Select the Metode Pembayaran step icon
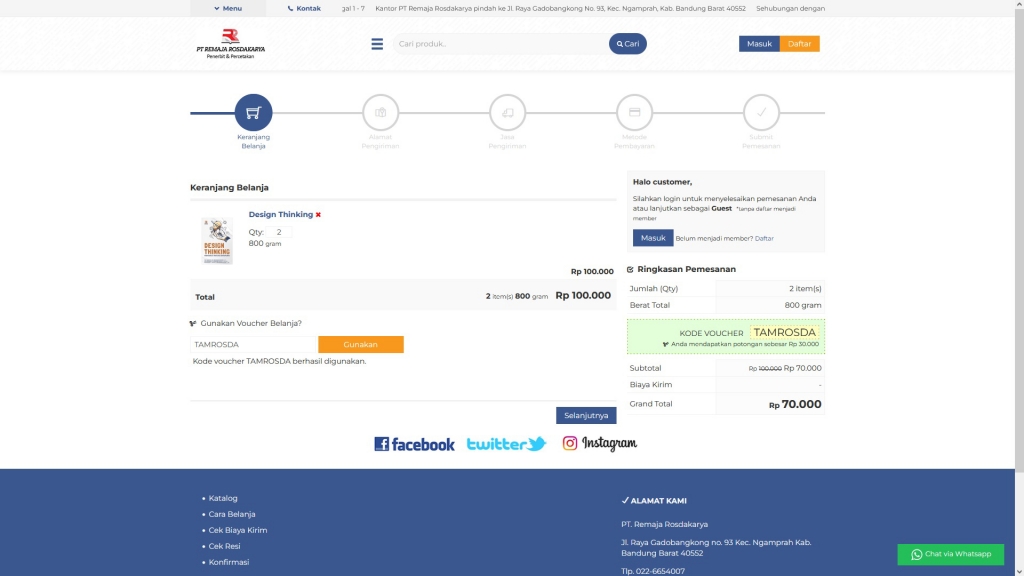This screenshot has height=576, width=1024. click(634, 112)
